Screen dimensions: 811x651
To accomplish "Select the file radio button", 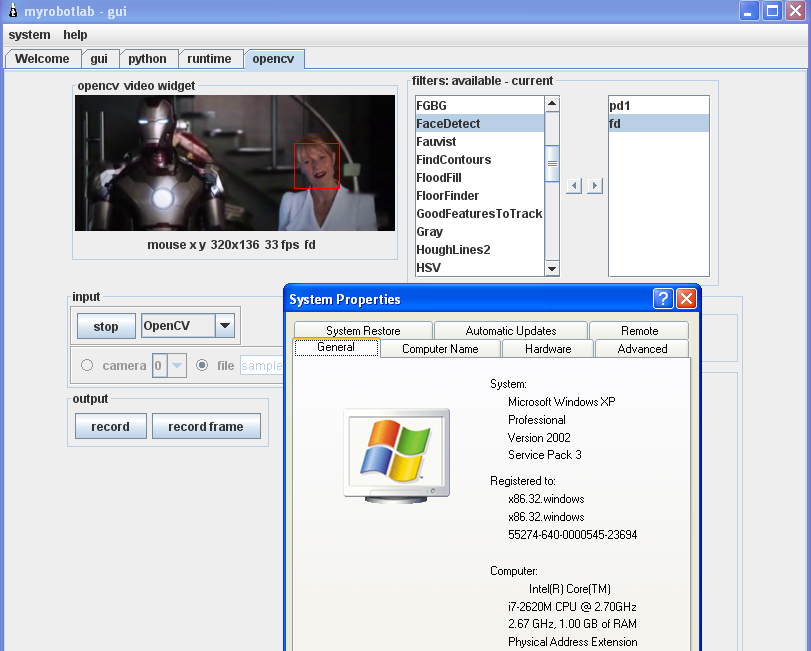I will 202,366.
